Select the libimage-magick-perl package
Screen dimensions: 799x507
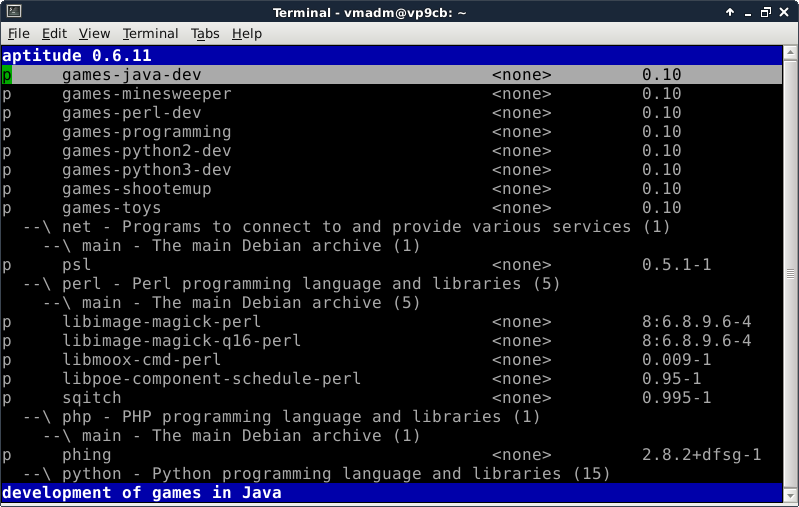[x=161, y=322]
